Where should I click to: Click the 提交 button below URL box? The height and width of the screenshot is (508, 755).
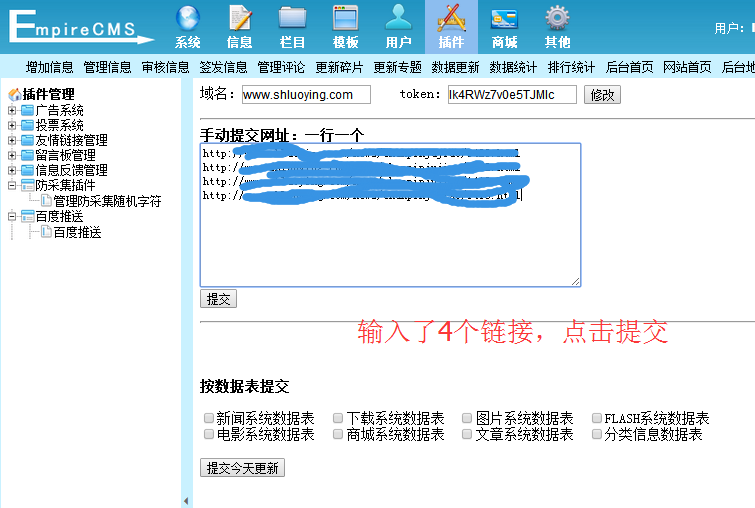point(218,299)
